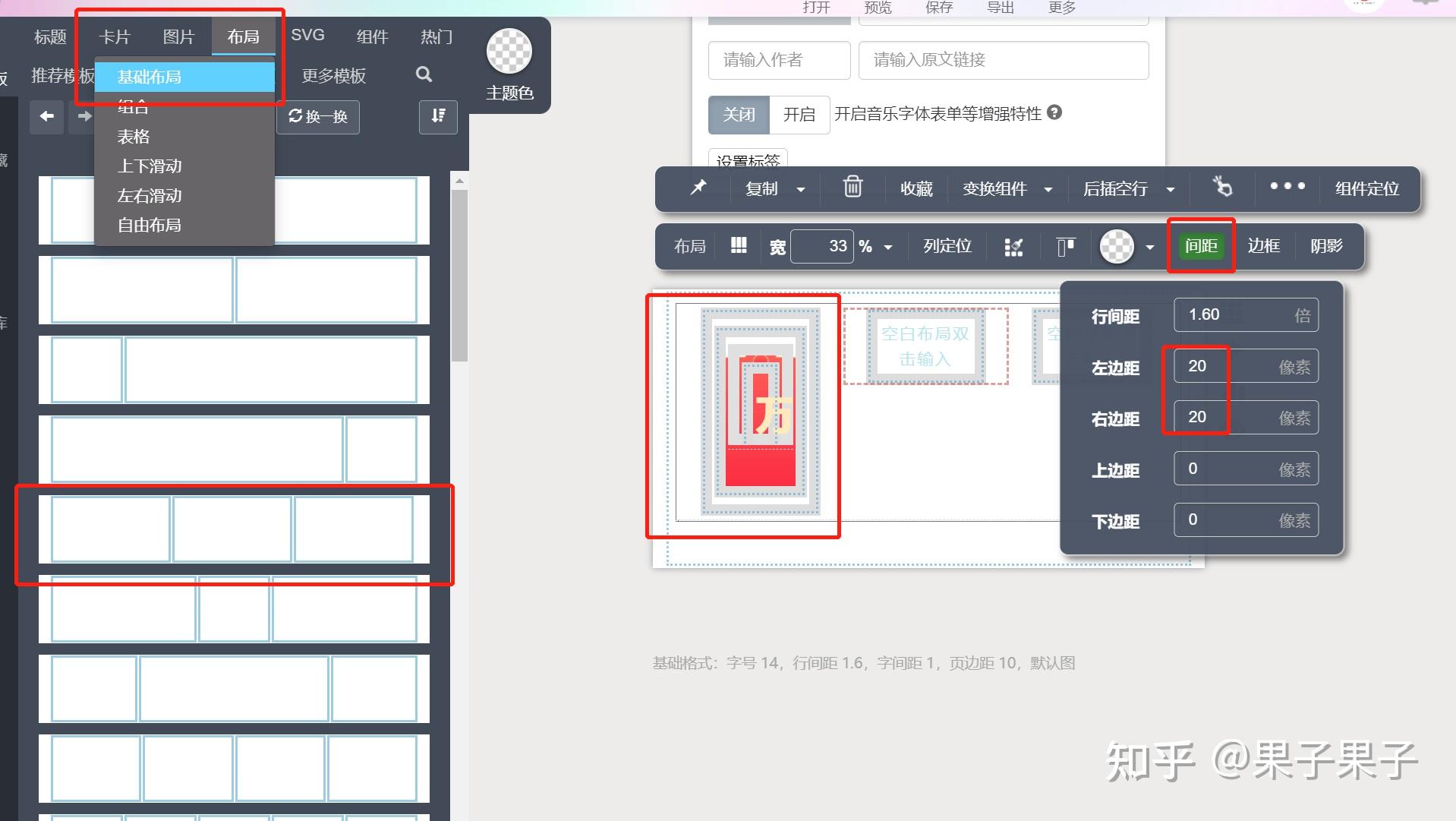Click the 右边距 value field
This screenshot has height=821, width=1456.
(1246, 417)
